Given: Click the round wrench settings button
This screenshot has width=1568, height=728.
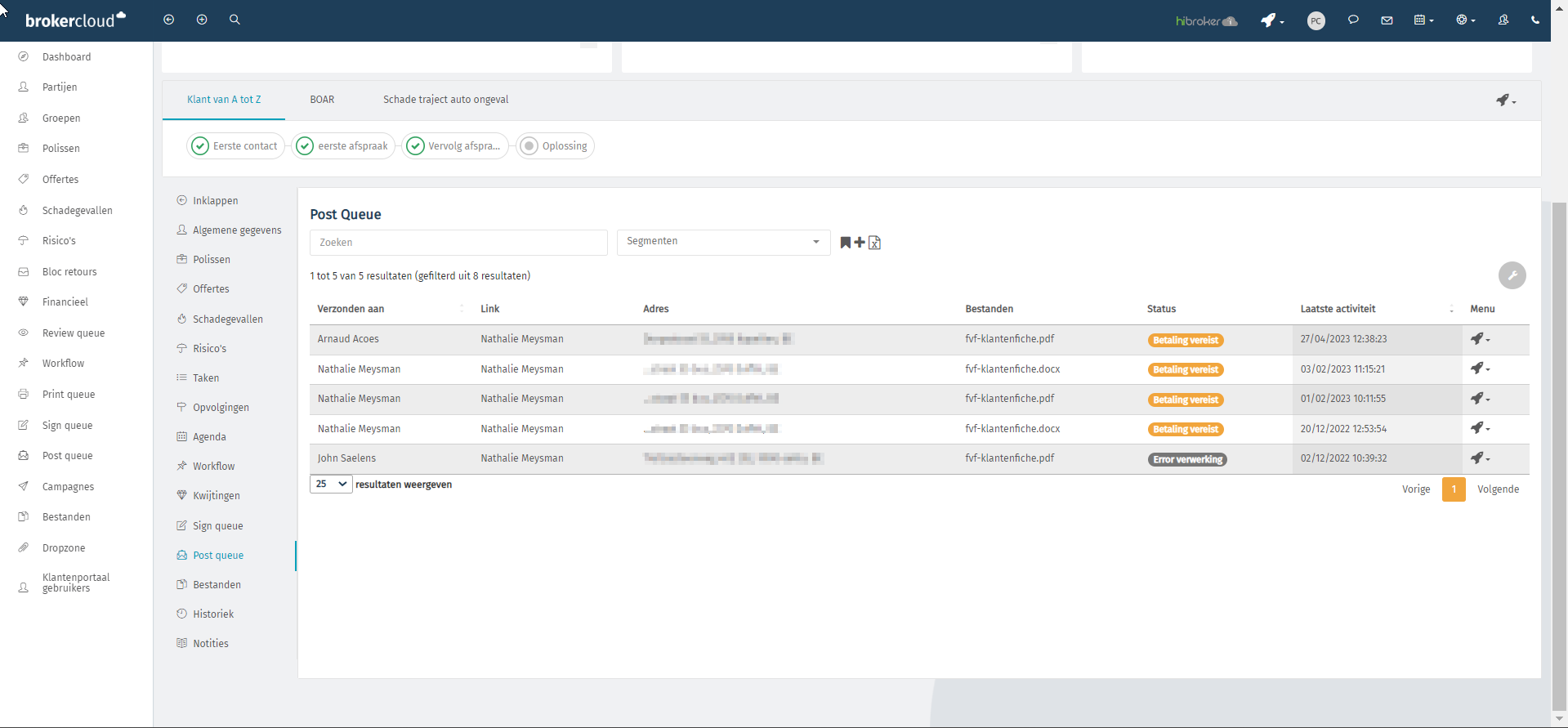Looking at the screenshot, I should 1512,275.
